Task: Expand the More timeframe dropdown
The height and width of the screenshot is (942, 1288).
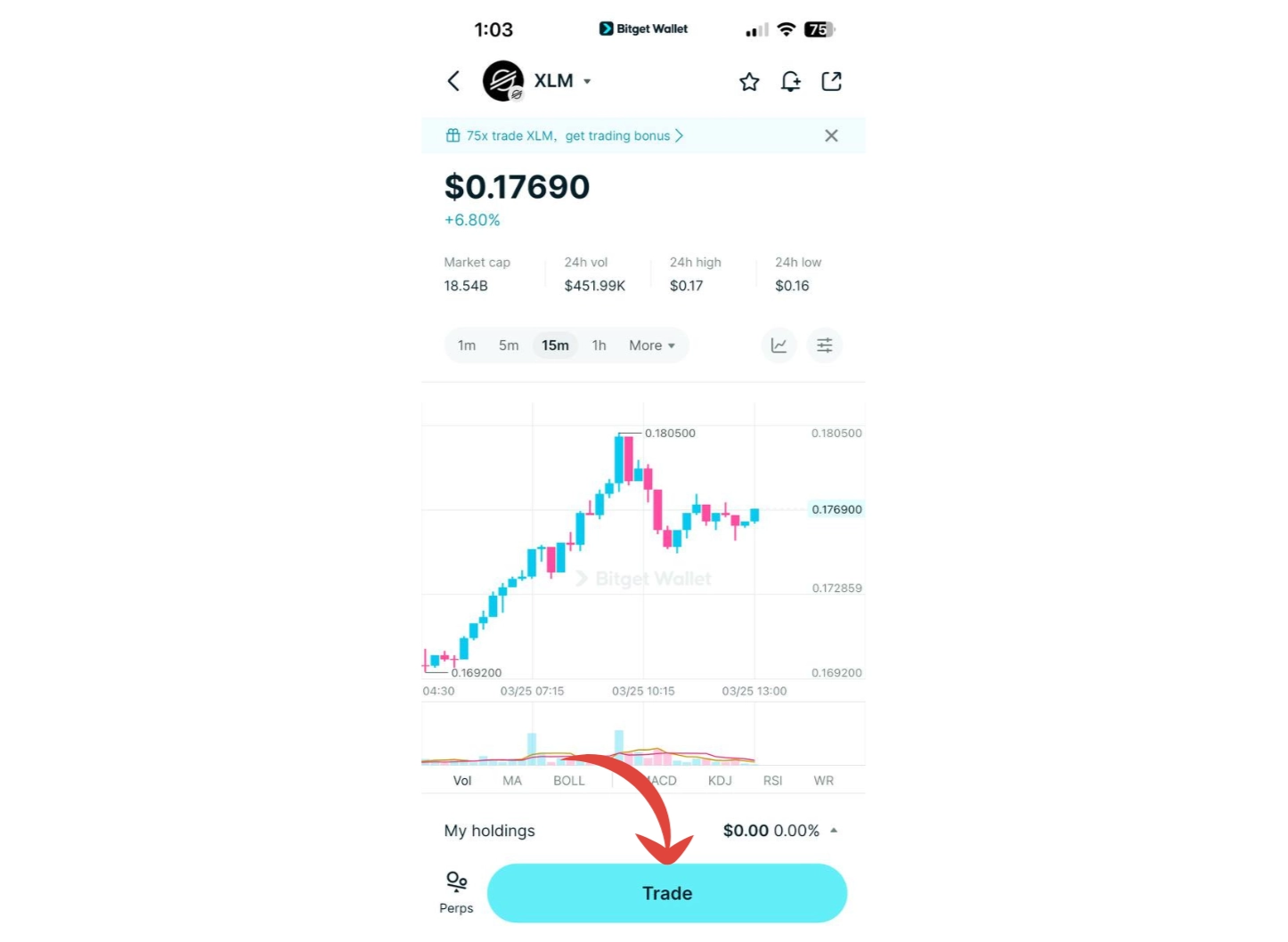Action: (652, 345)
